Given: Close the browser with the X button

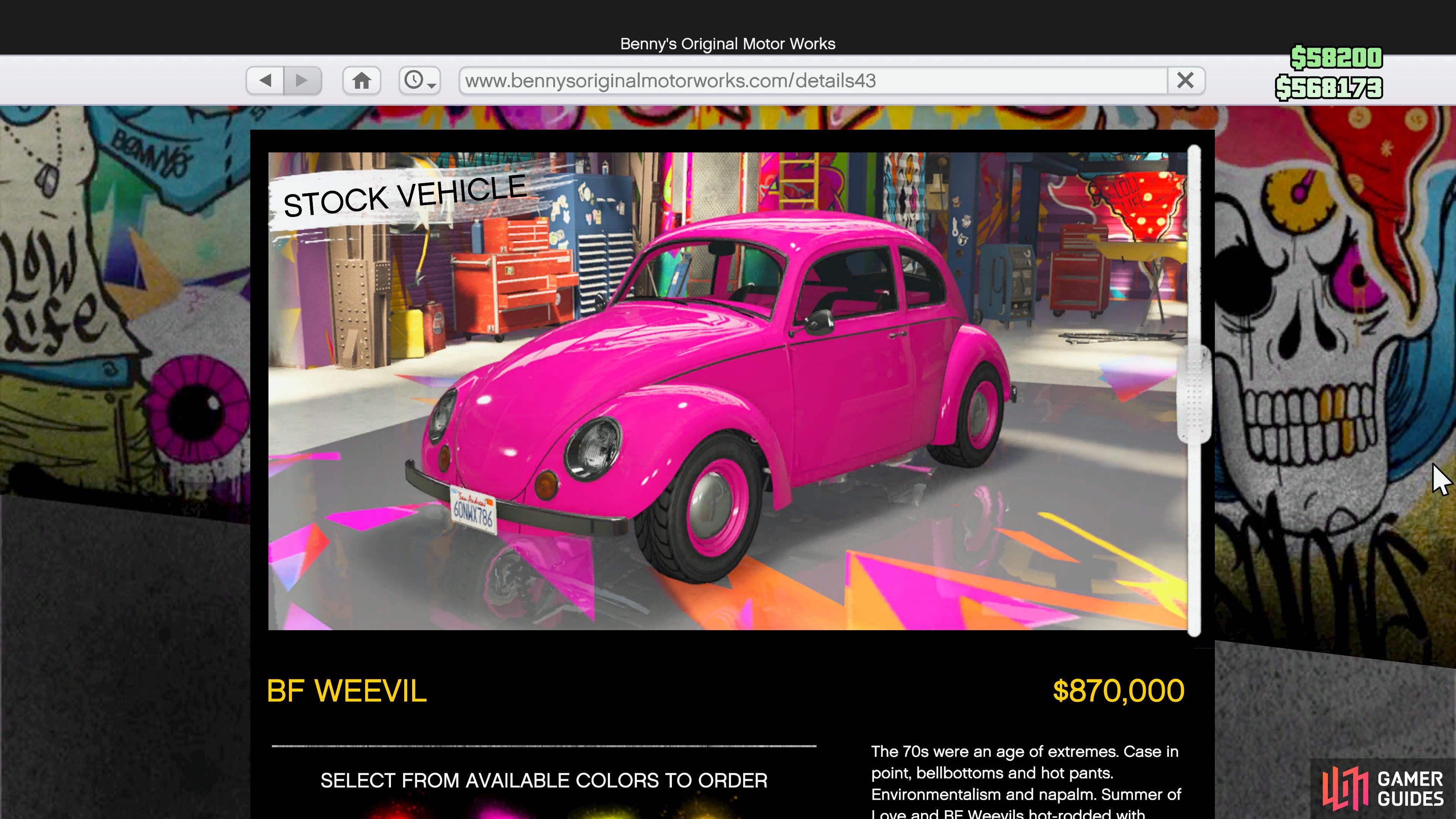Looking at the screenshot, I should coord(1186,80).
